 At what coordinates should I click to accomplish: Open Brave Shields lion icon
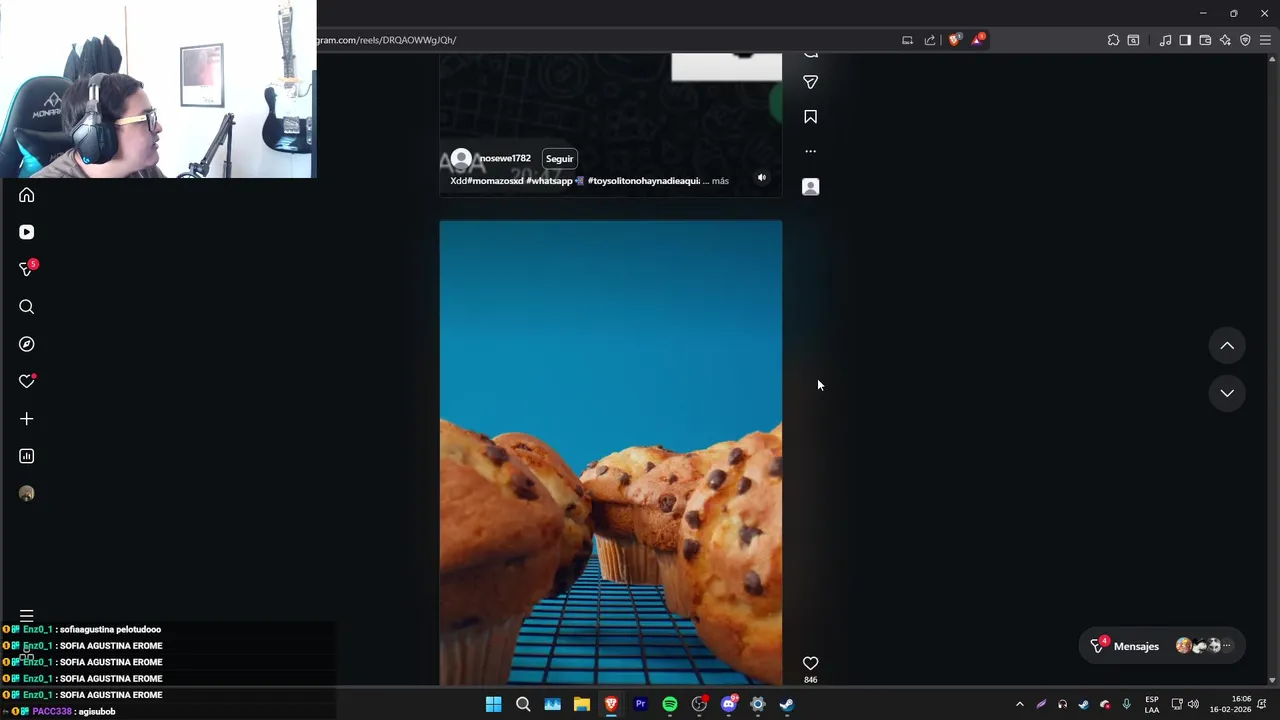(955, 40)
